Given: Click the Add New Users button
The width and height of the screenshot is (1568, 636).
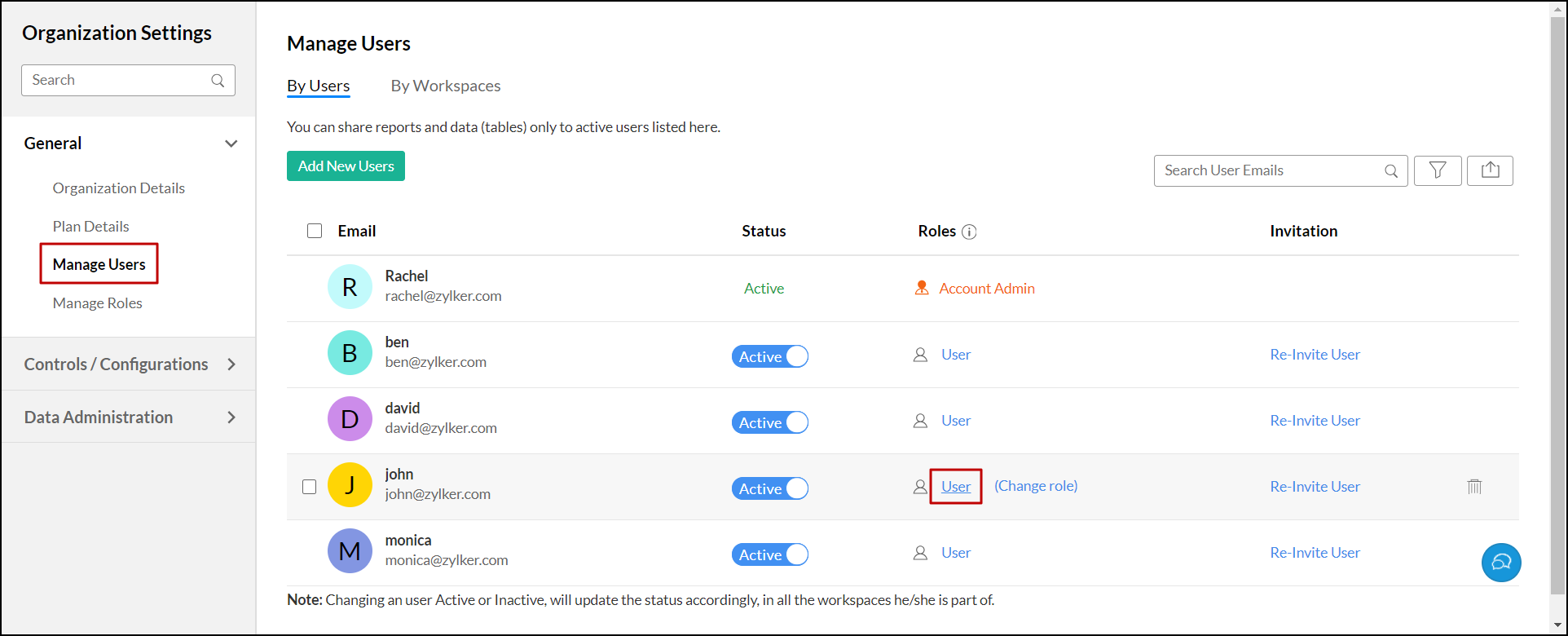Looking at the screenshot, I should [x=346, y=166].
